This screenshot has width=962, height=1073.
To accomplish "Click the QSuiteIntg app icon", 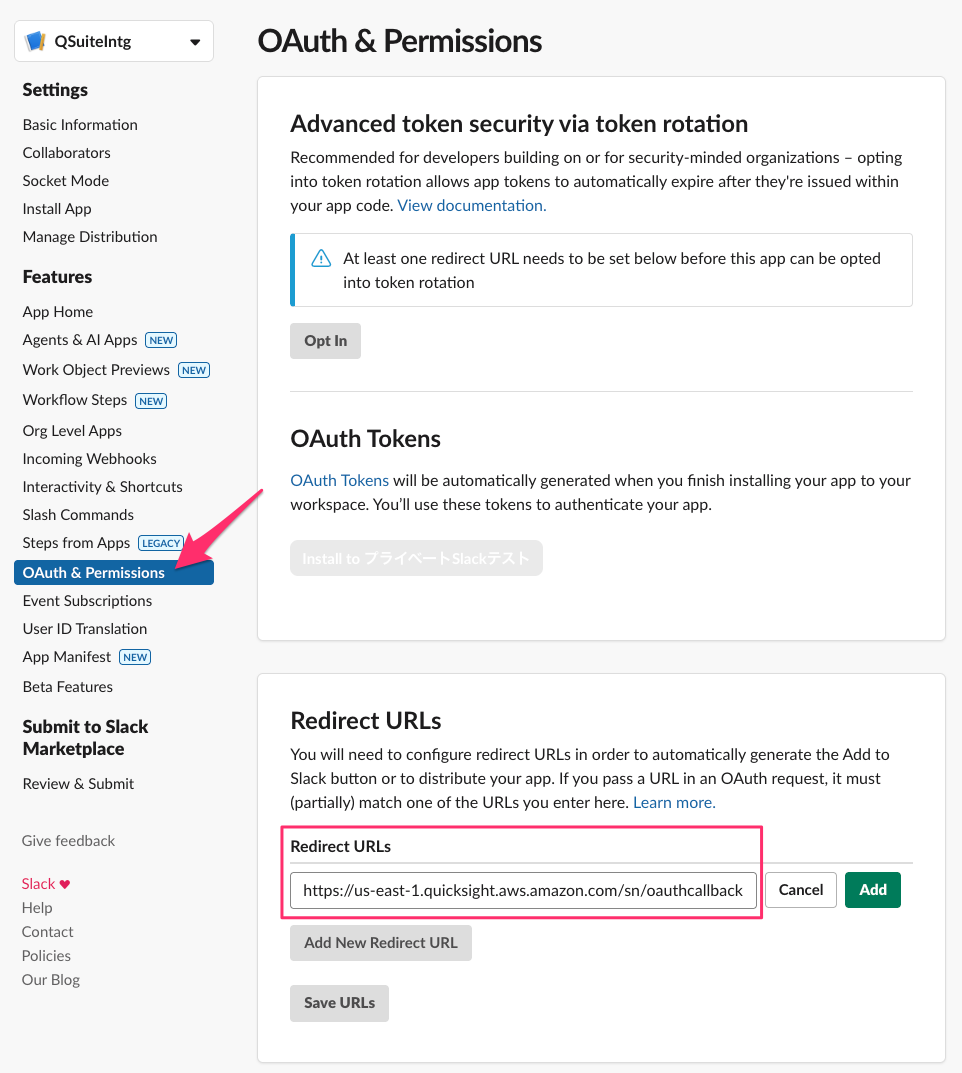I will (x=34, y=40).
